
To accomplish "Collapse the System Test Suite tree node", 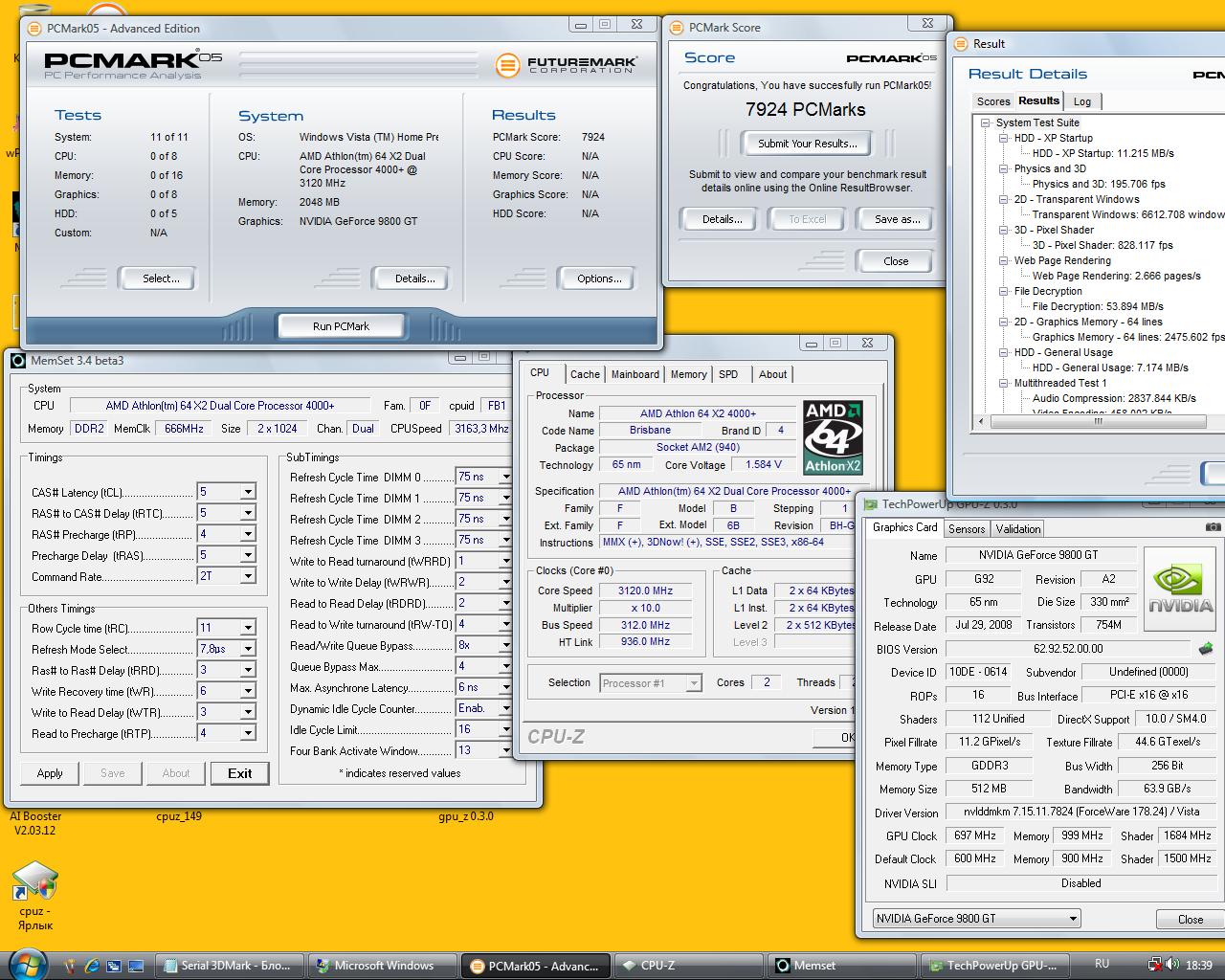I will click(x=985, y=122).
